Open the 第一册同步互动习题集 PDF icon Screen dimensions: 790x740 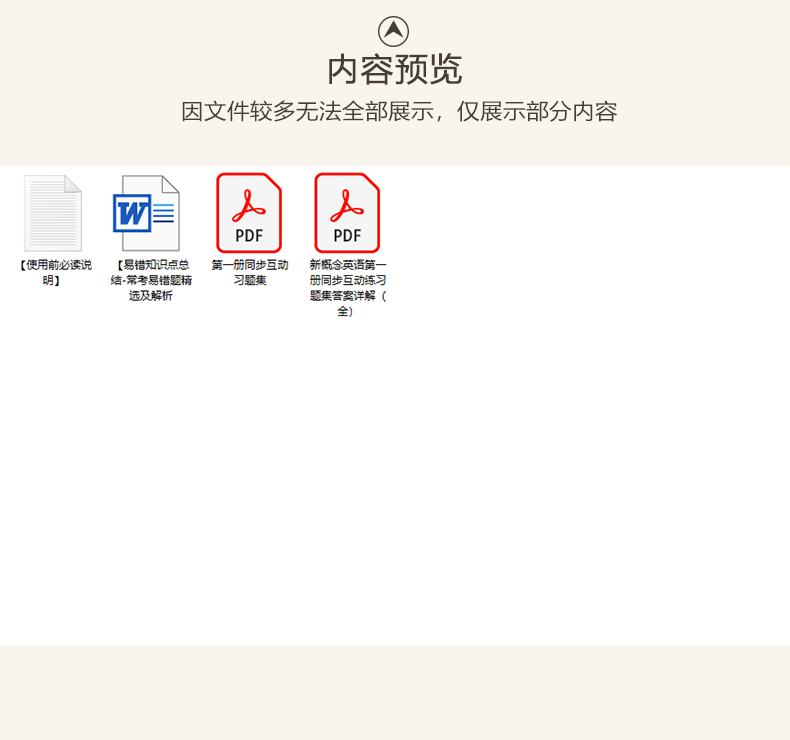249,213
